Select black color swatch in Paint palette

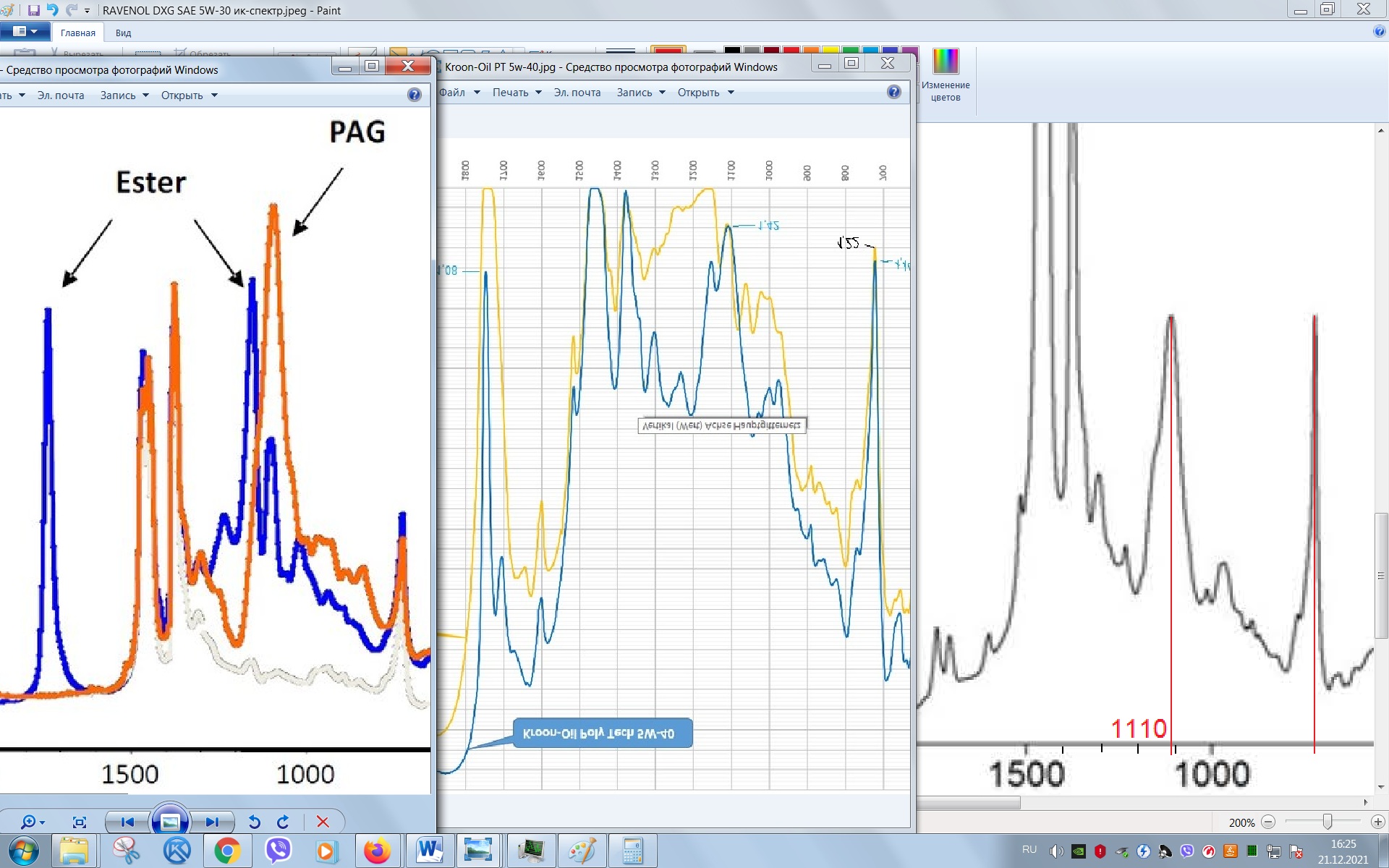732,51
